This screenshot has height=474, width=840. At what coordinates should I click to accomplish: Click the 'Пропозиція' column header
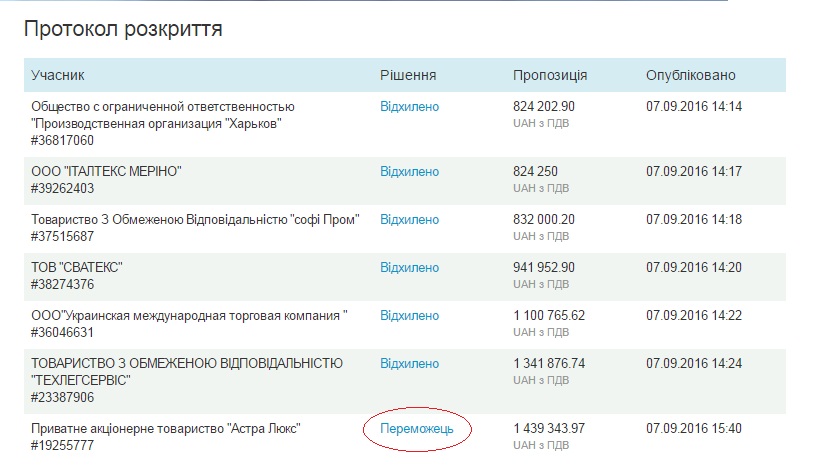[550, 75]
